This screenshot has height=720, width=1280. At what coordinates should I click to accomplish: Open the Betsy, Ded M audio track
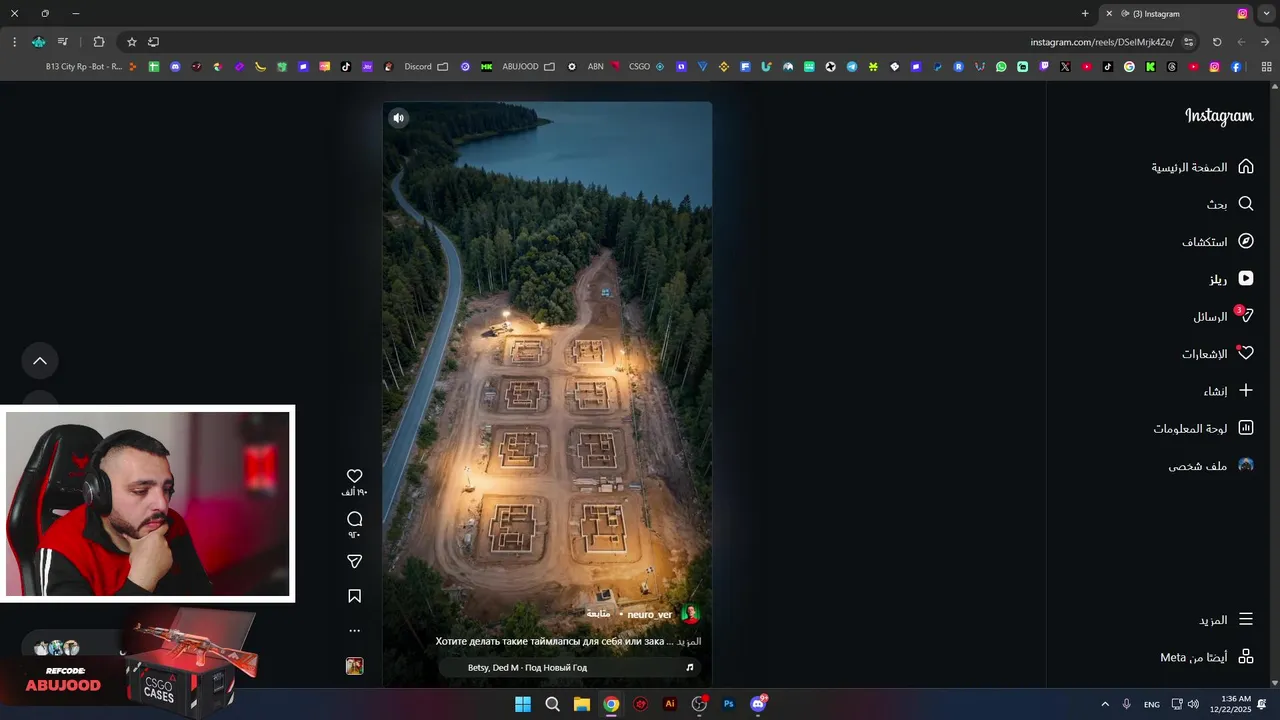pos(570,667)
